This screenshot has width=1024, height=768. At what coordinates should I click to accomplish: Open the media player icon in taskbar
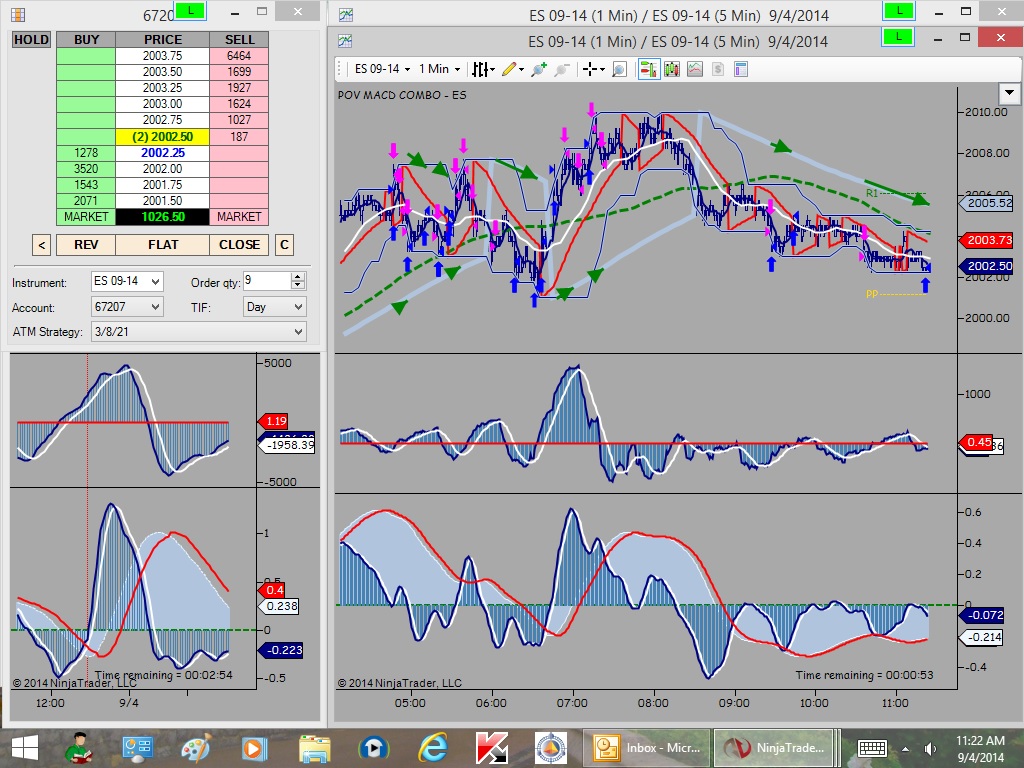pyautogui.click(x=255, y=748)
